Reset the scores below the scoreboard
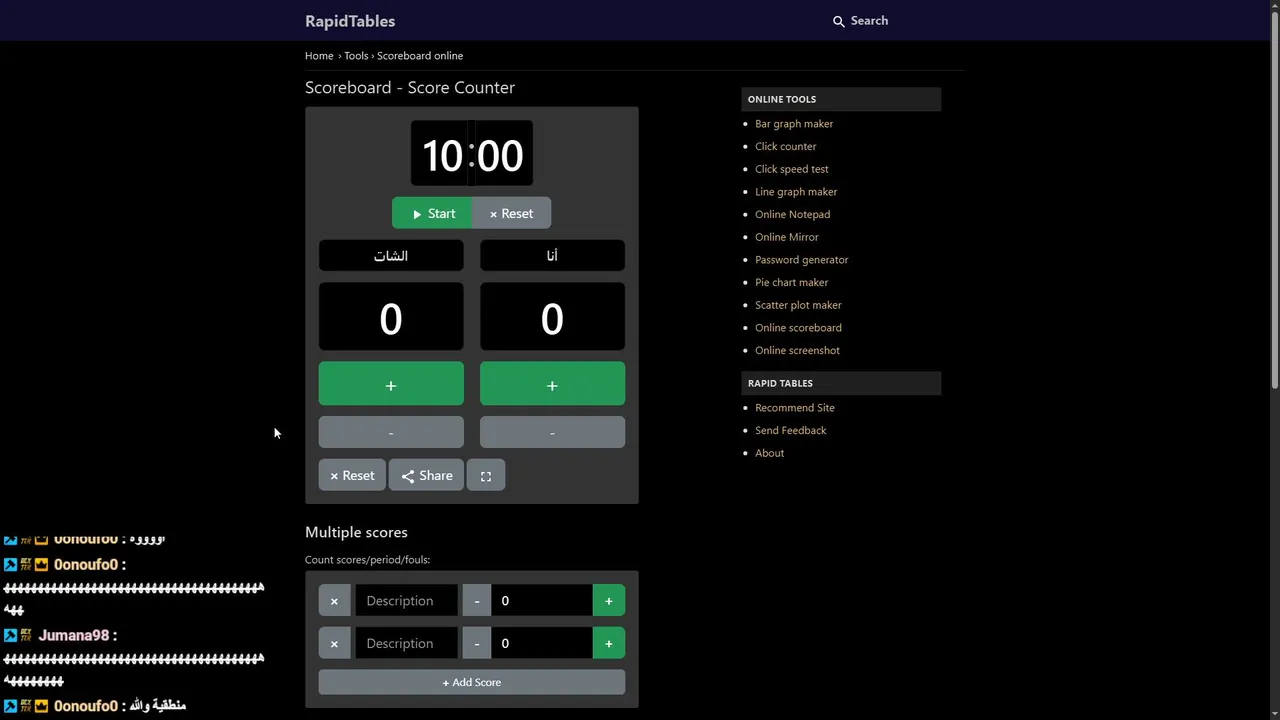 pos(352,476)
